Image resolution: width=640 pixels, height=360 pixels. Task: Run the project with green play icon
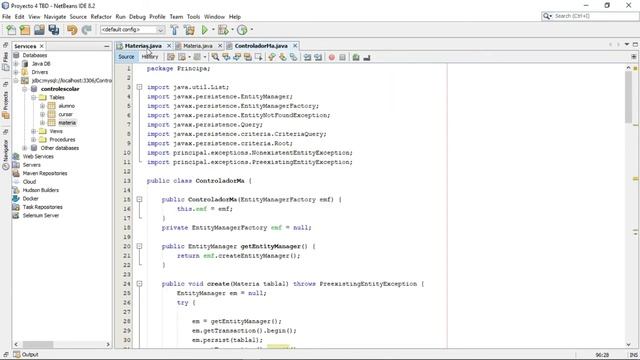coord(204,30)
